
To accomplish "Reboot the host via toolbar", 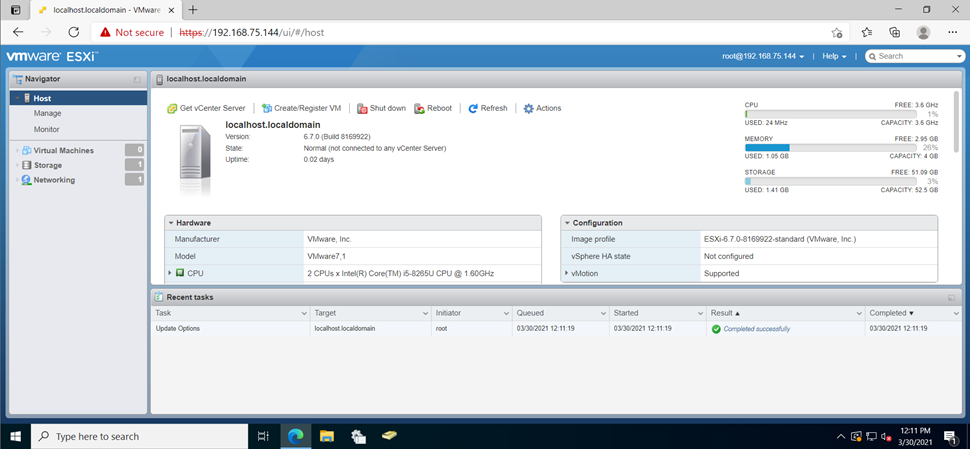I will [433, 108].
